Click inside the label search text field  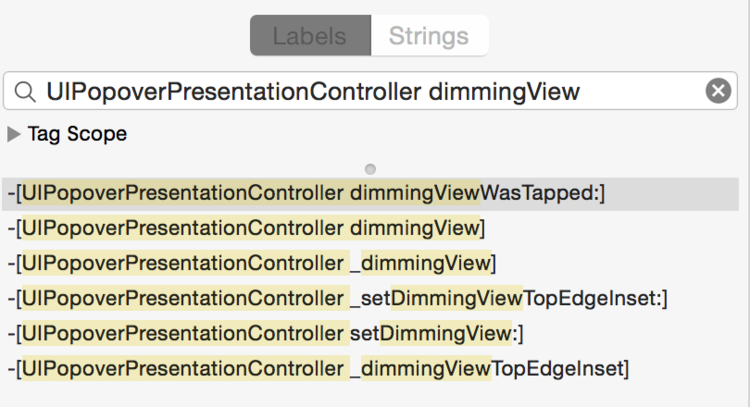pyautogui.click(x=370, y=91)
